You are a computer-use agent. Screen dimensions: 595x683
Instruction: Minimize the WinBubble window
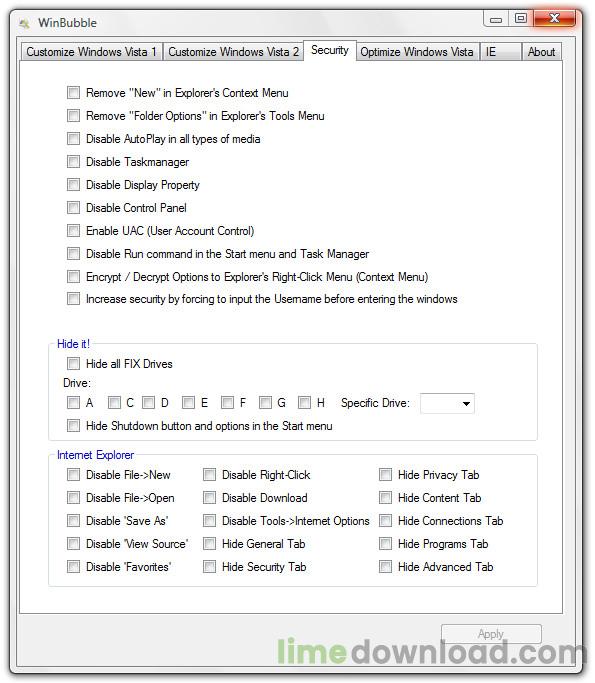[x=496, y=19]
